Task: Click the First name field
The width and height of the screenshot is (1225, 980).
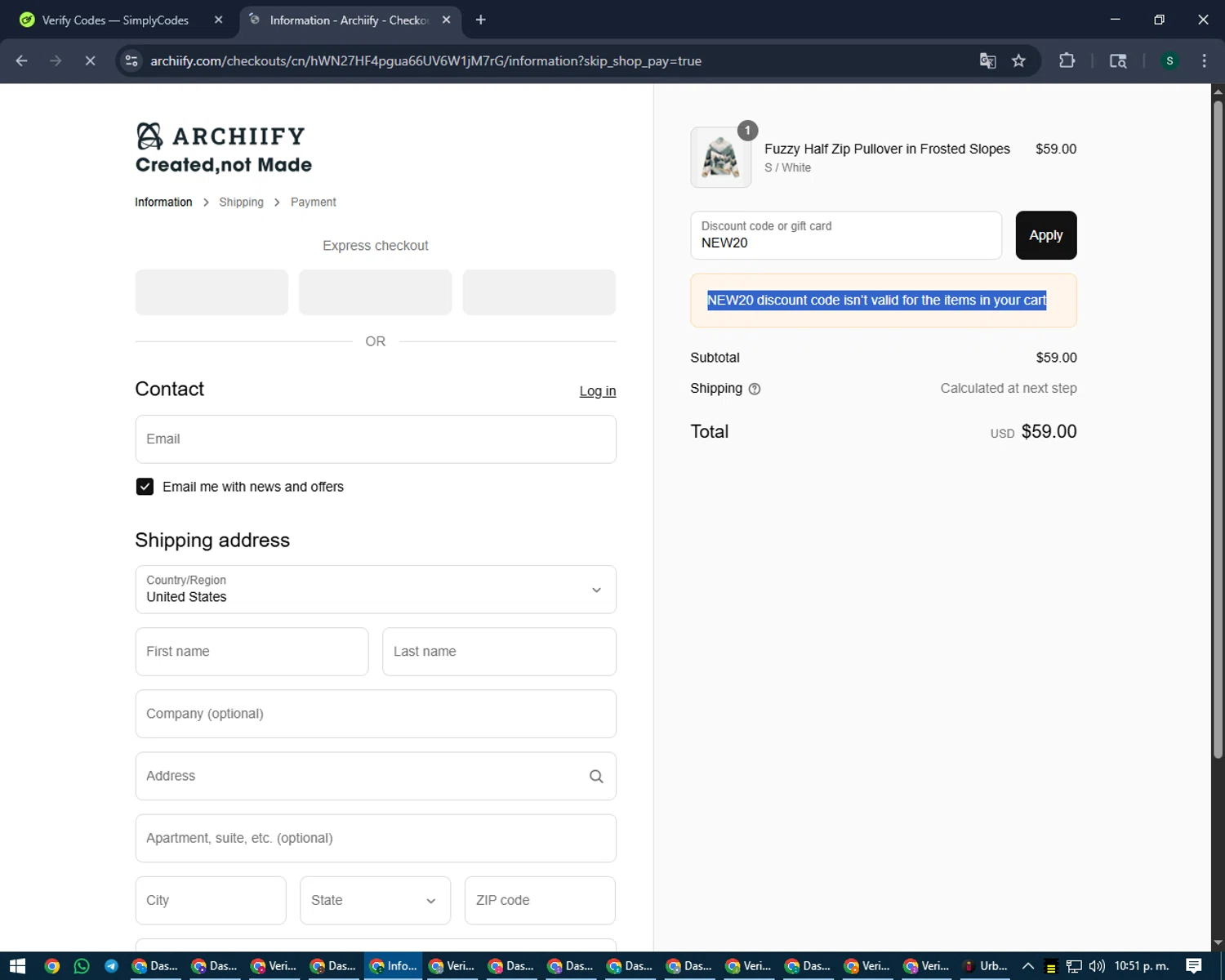Action: pos(252,652)
